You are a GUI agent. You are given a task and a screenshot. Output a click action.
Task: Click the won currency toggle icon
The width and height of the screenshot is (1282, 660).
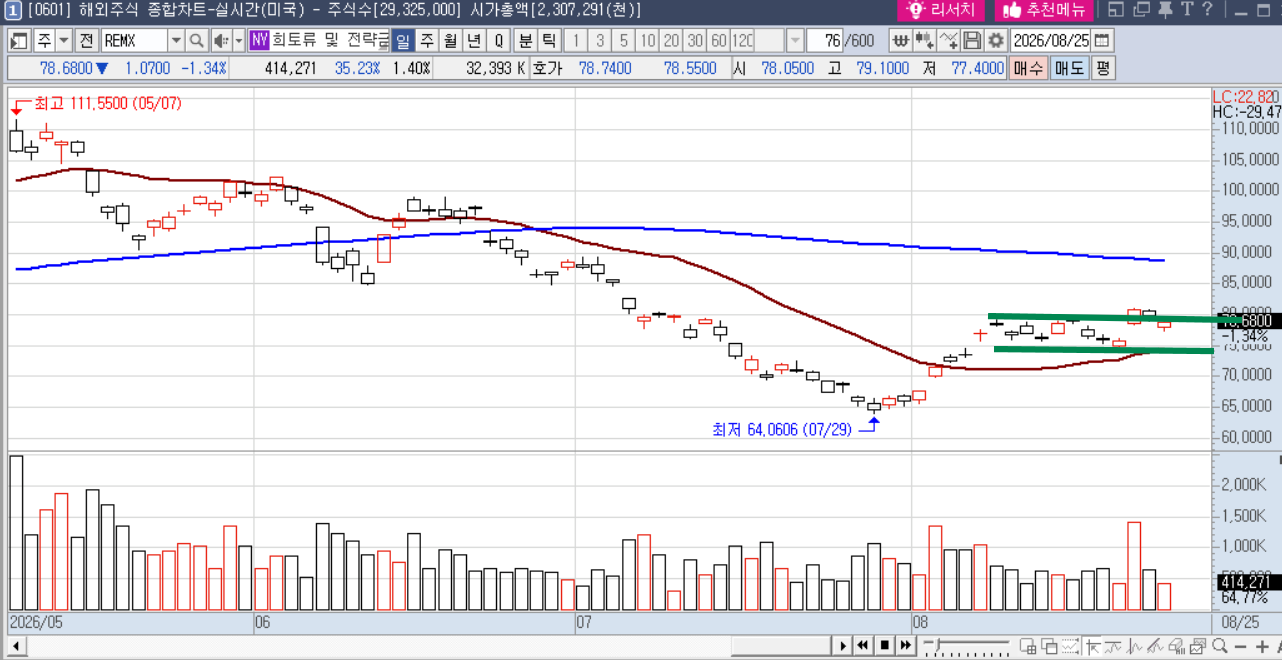(x=899, y=41)
